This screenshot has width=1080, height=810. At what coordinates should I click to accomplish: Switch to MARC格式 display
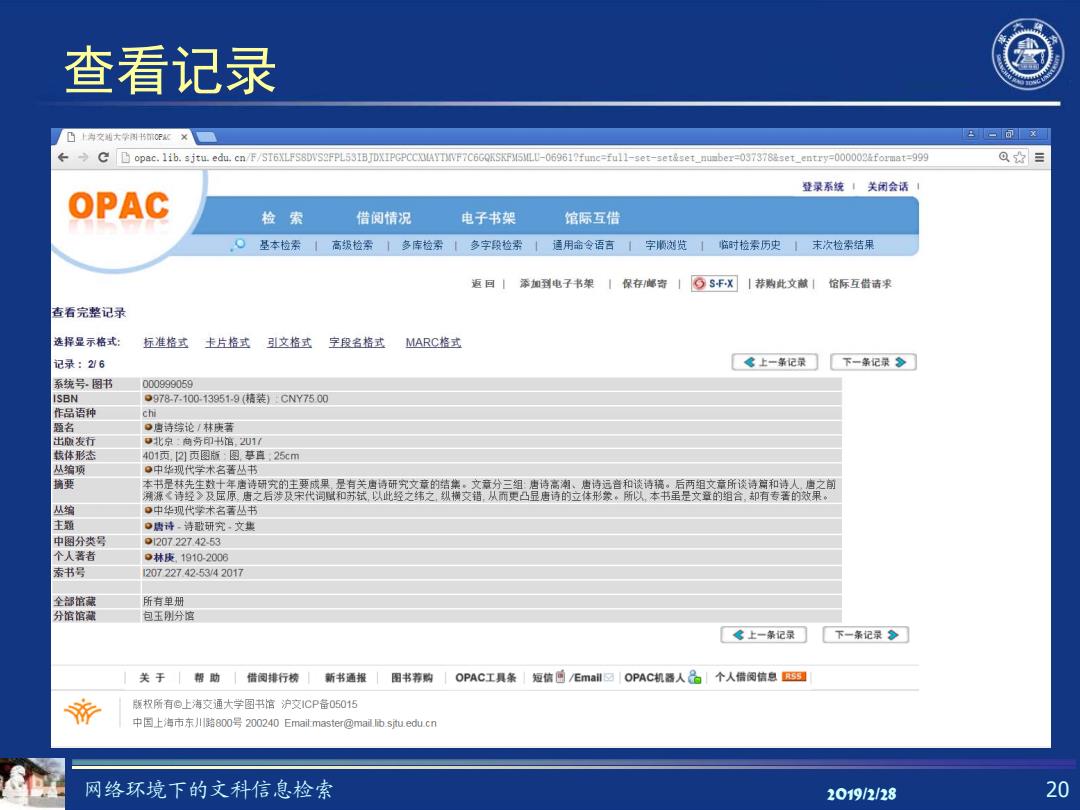click(x=433, y=342)
